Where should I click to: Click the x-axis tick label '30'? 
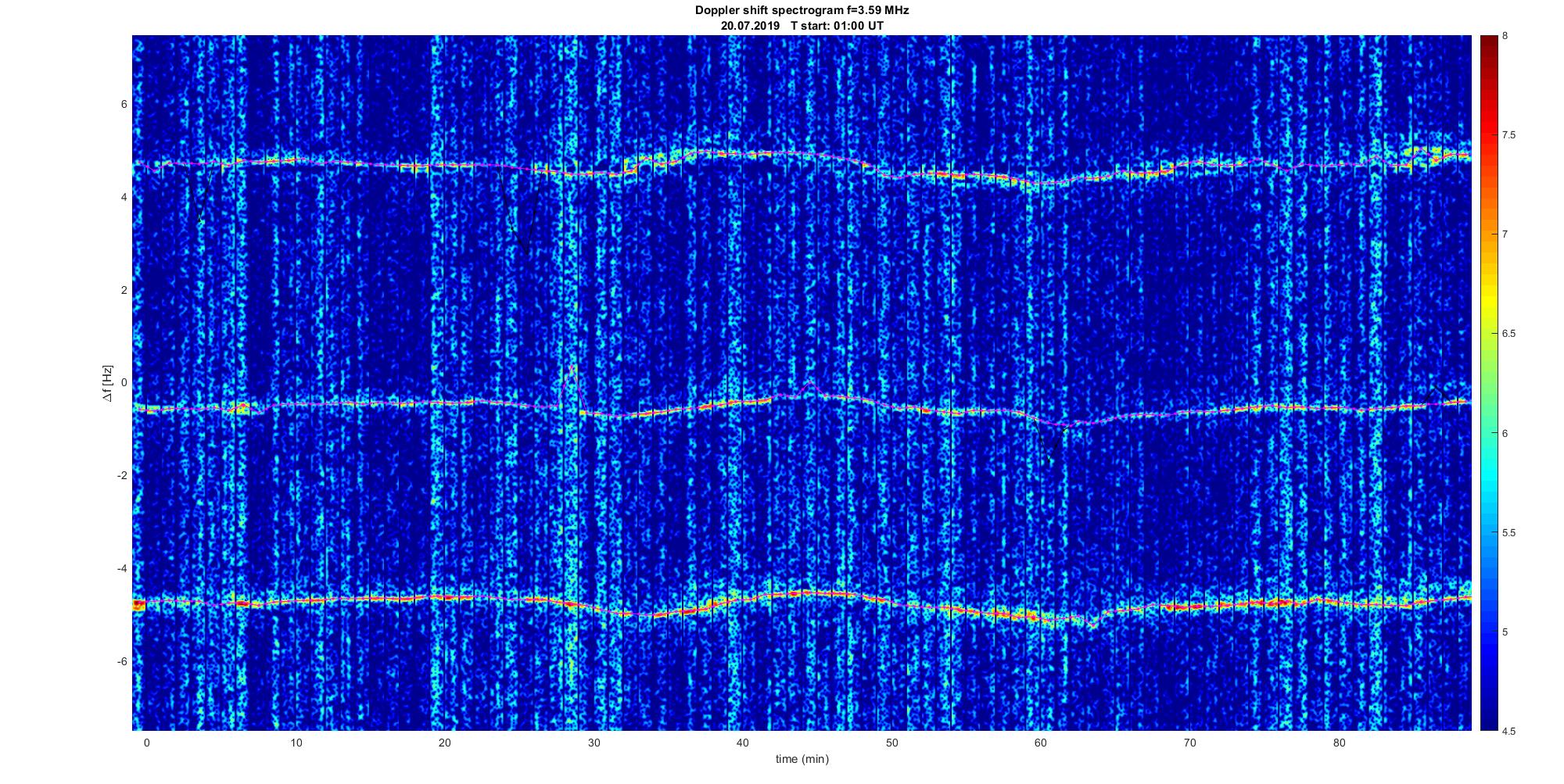pyautogui.click(x=594, y=743)
